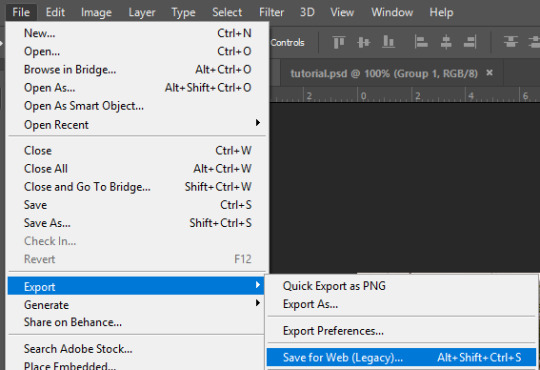Expand the Export submenu

point(136,286)
